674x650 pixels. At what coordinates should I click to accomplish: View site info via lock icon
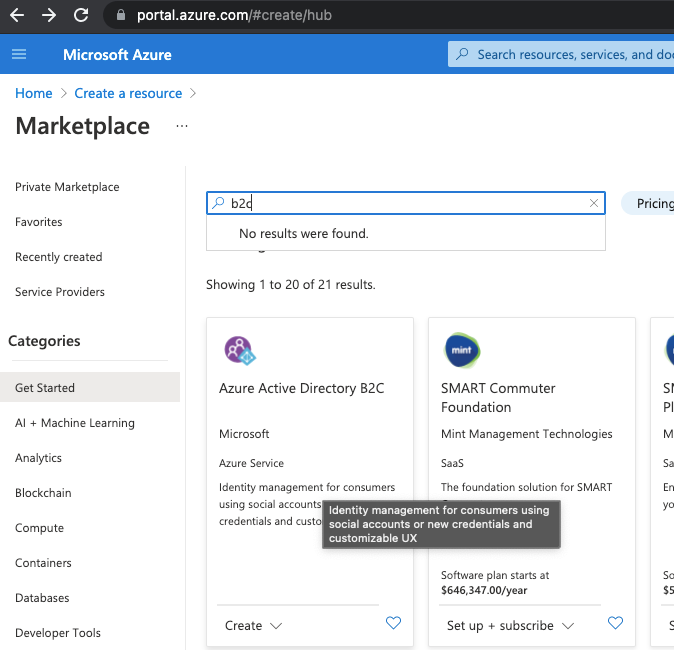(121, 15)
